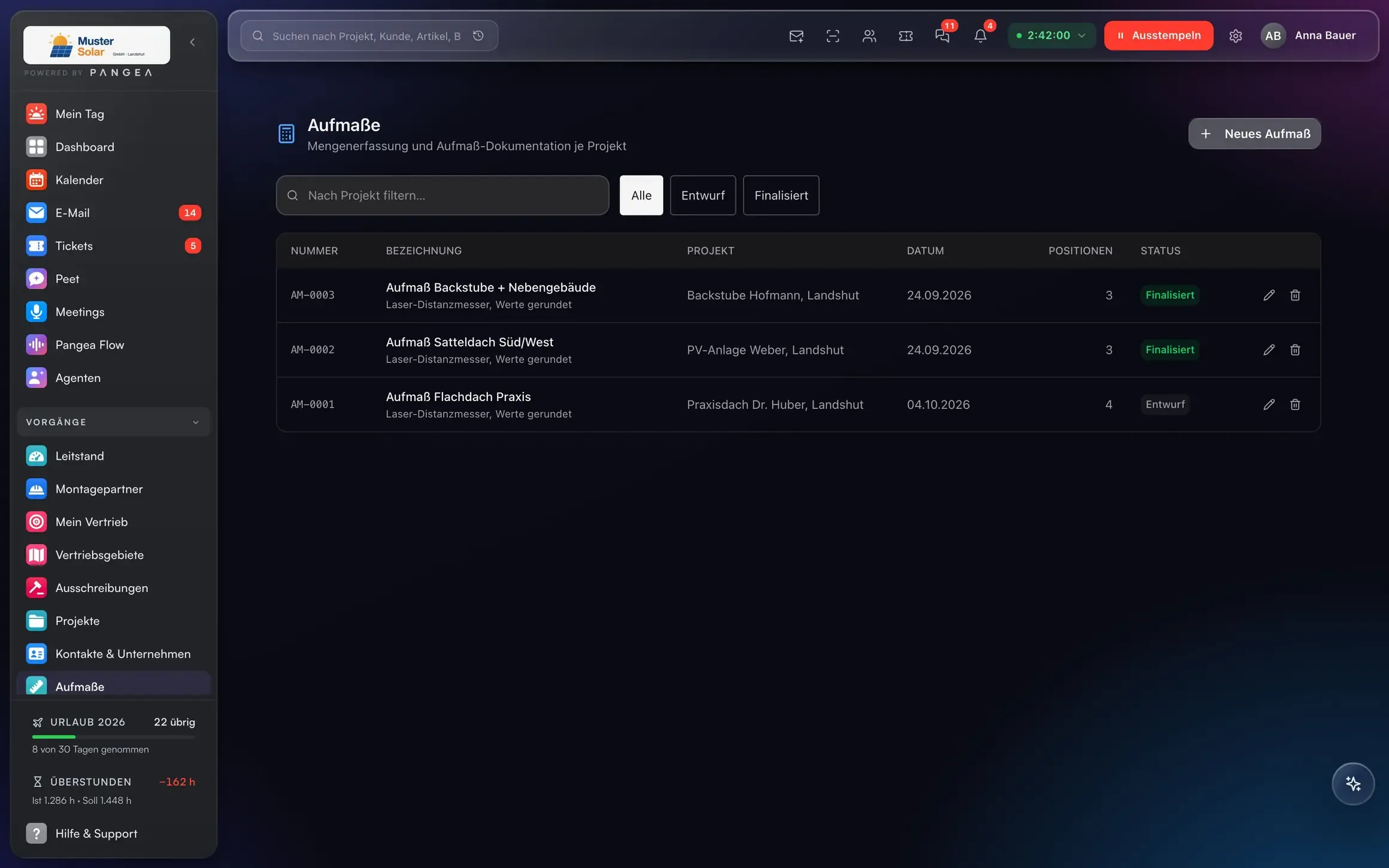Filter list by Entwurf status
Image resolution: width=1389 pixels, height=868 pixels.
703,195
